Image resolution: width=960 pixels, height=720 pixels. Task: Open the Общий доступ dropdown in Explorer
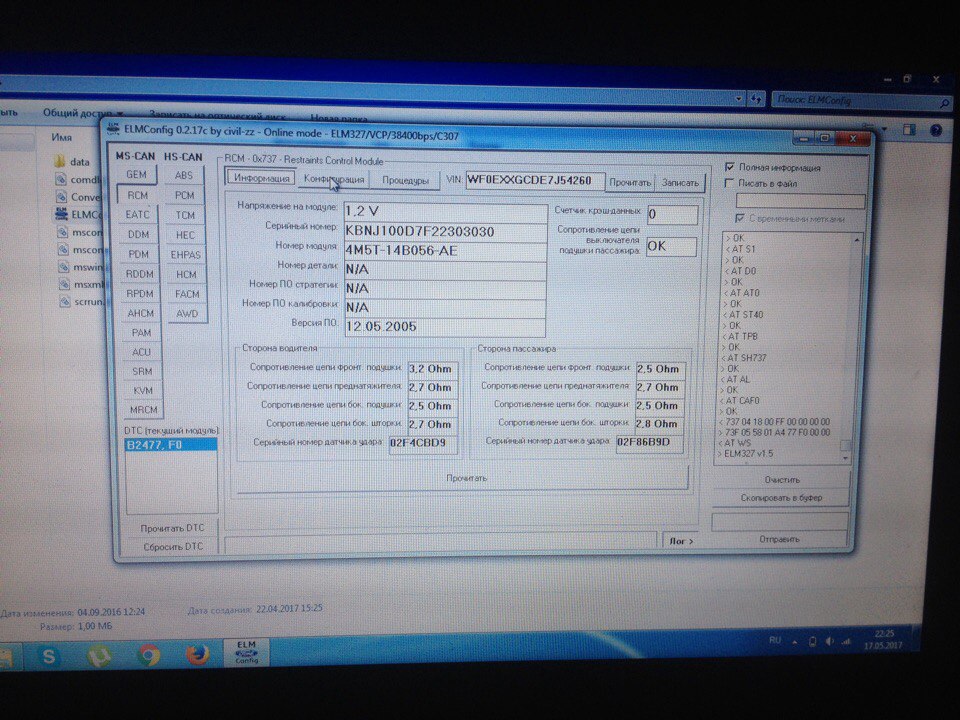83,113
